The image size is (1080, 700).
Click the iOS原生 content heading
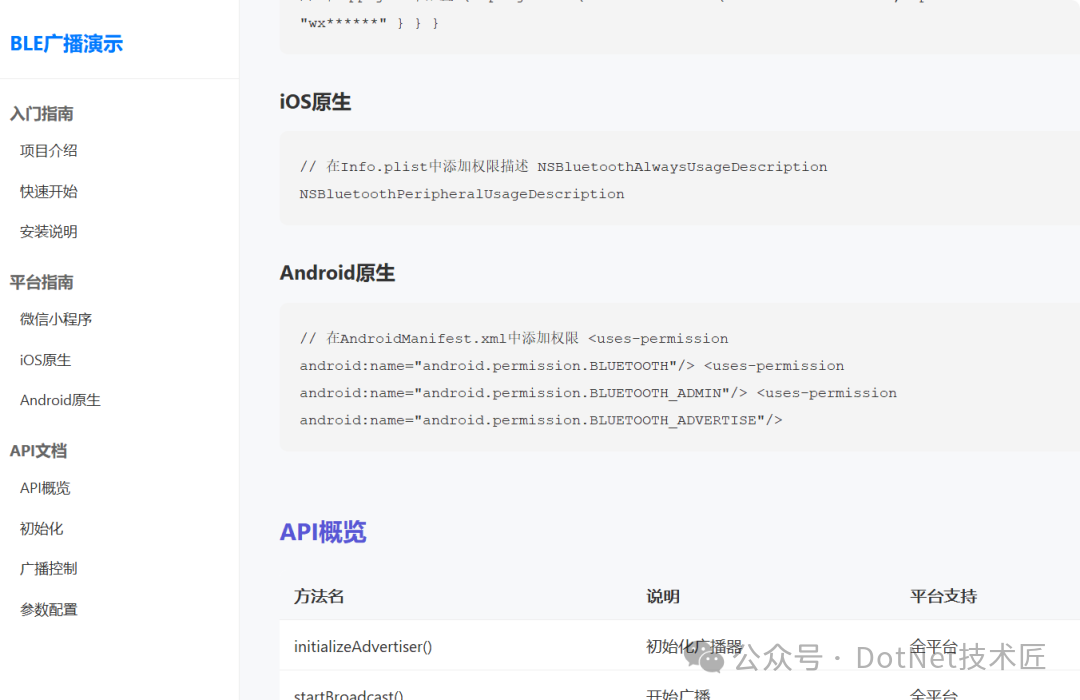coord(316,101)
